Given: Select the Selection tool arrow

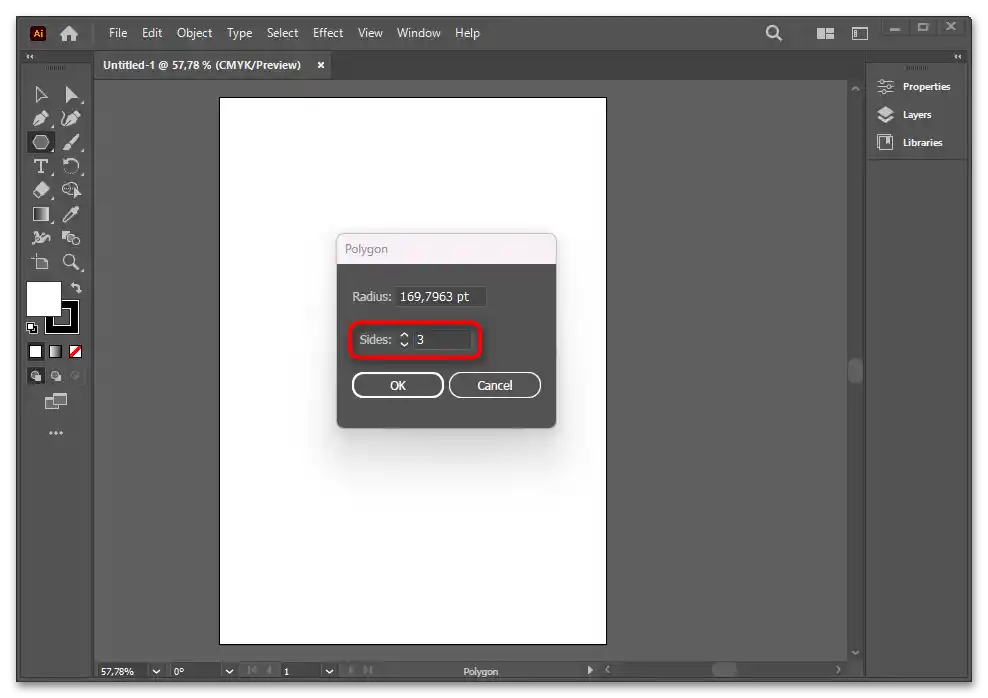Looking at the screenshot, I should [x=41, y=94].
